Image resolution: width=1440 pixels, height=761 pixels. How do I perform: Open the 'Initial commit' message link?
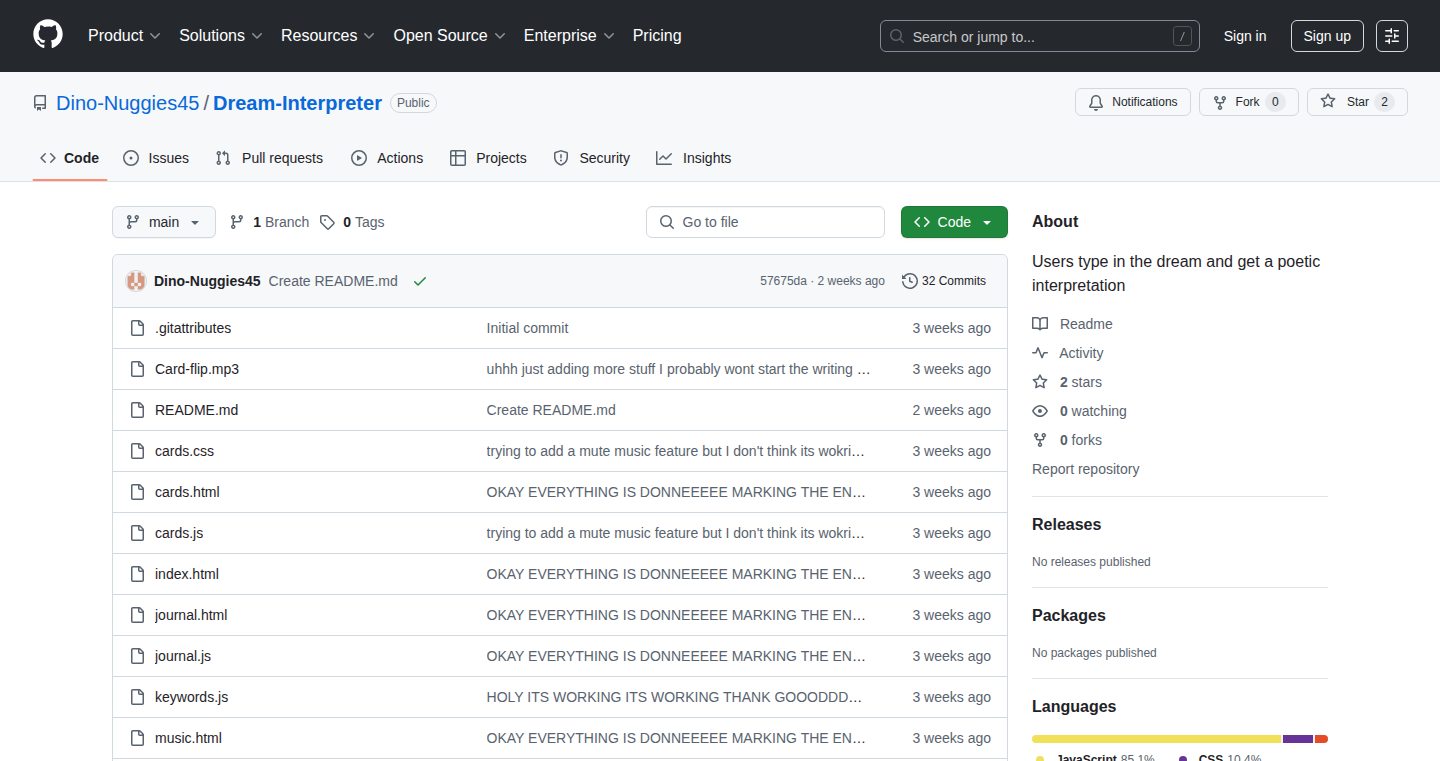click(x=527, y=328)
